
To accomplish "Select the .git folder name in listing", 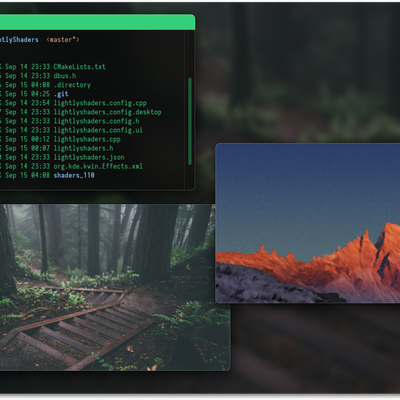I will tap(61, 94).
